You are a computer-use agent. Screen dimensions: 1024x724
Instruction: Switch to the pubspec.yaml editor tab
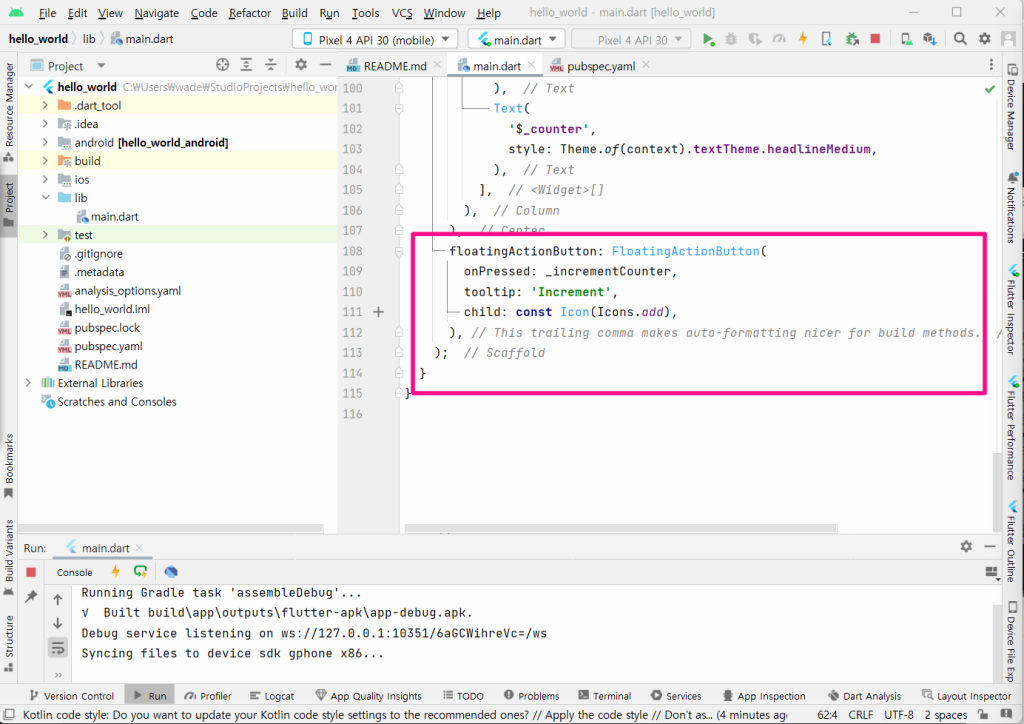(592, 66)
